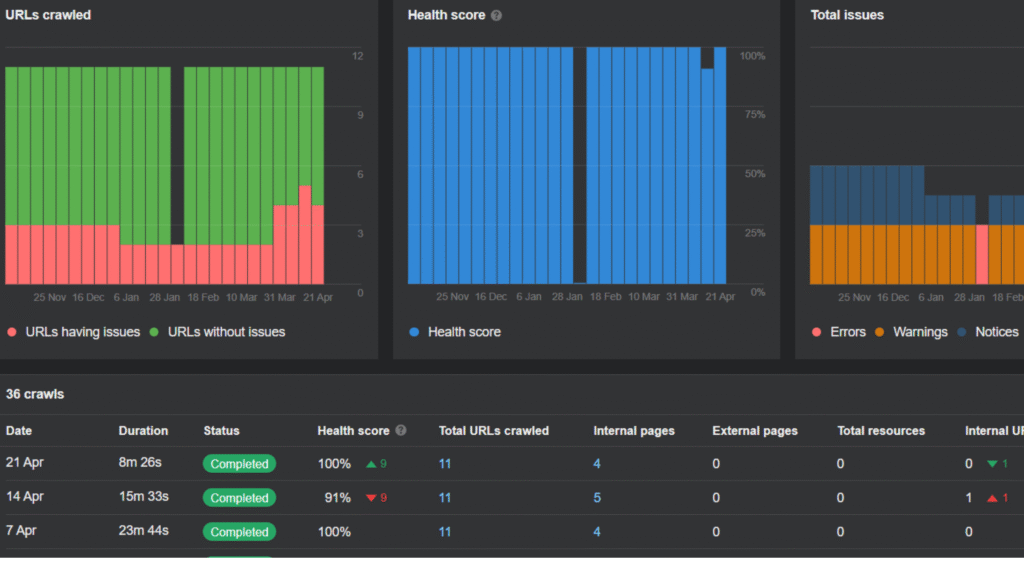Screen dimensions: 1024x576
Task: Click help icon in Health score column header
Action: (x=401, y=431)
